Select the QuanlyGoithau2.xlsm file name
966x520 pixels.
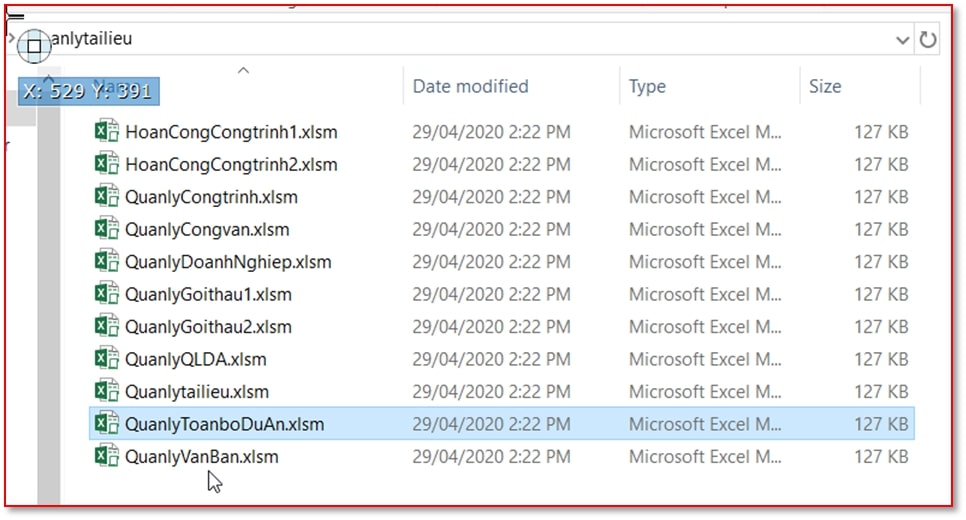point(208,327)
